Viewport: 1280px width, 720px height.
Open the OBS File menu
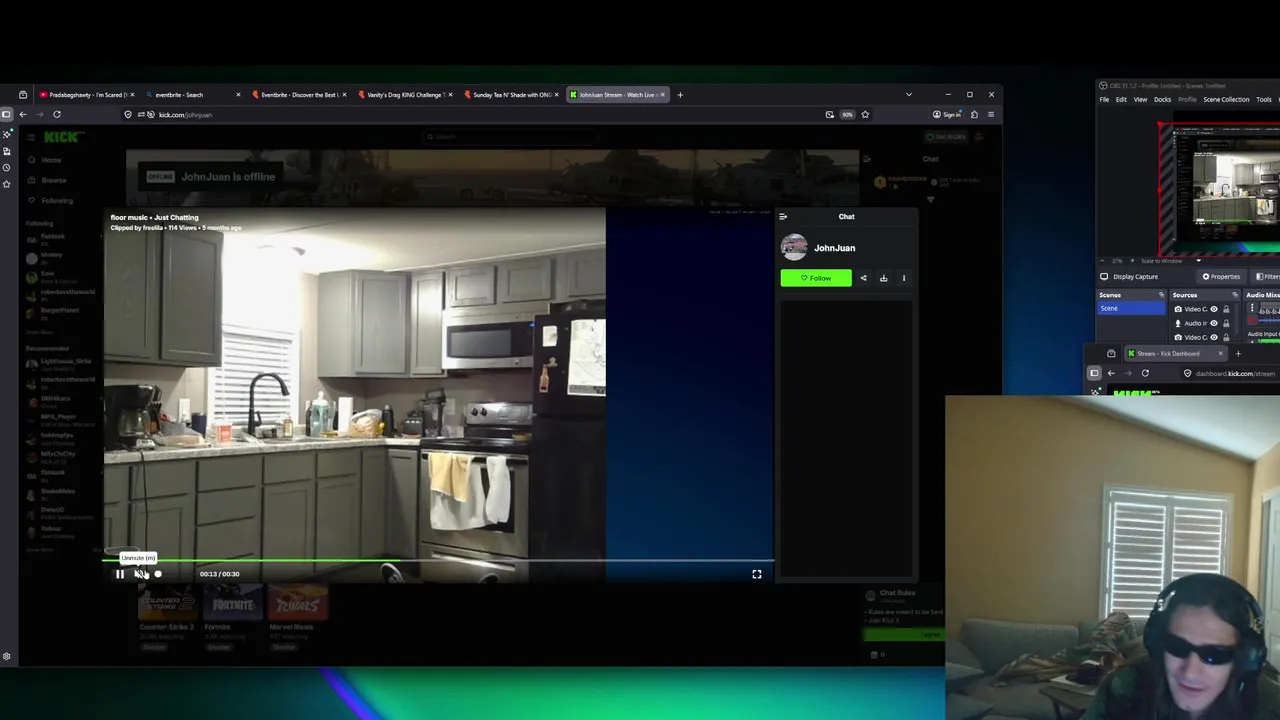pos(1104,100)
